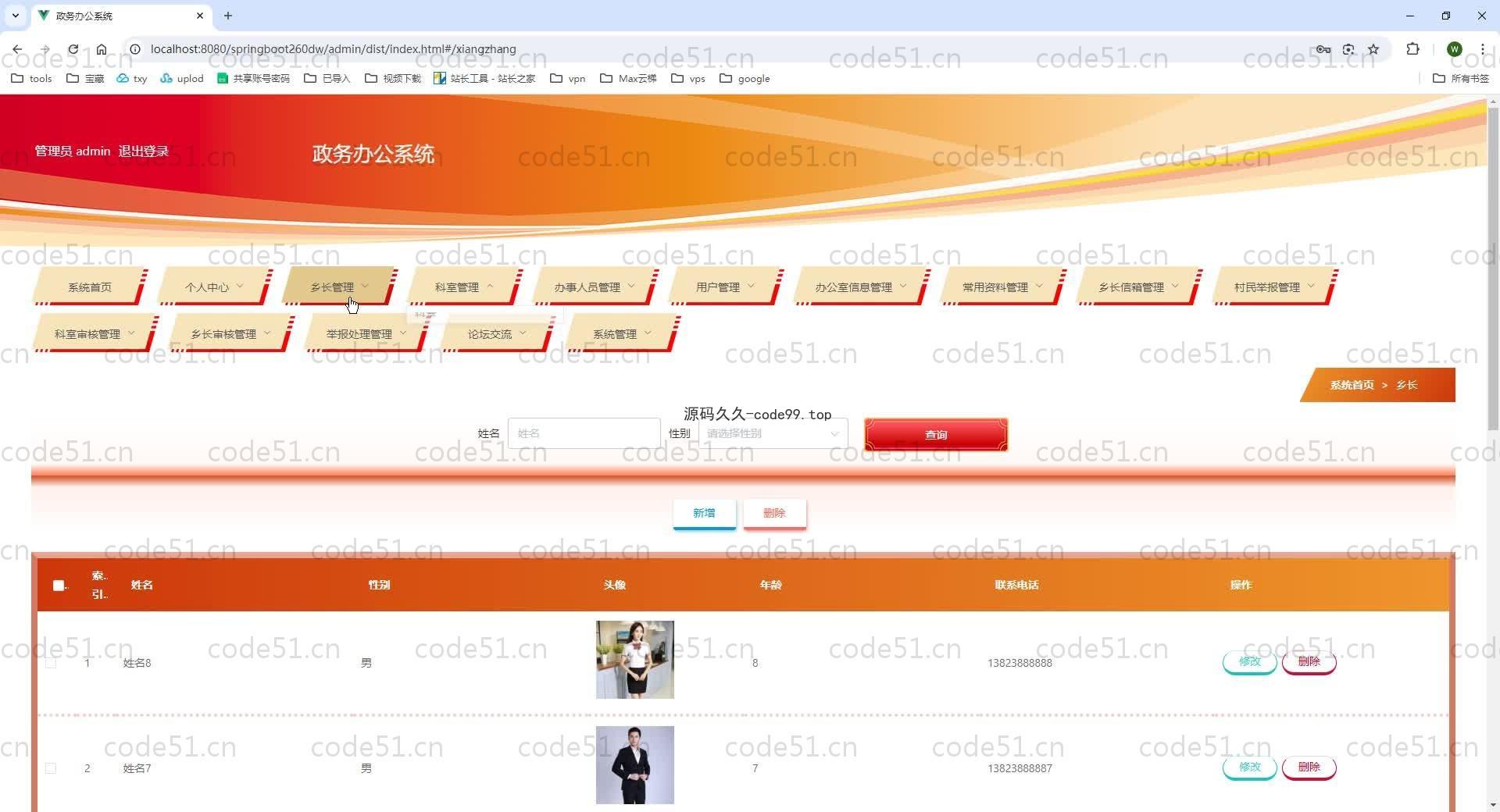Click the 政务办公系统 page title
The height and width of the screenshot is (812, 1500).
[x=373, y=154]
